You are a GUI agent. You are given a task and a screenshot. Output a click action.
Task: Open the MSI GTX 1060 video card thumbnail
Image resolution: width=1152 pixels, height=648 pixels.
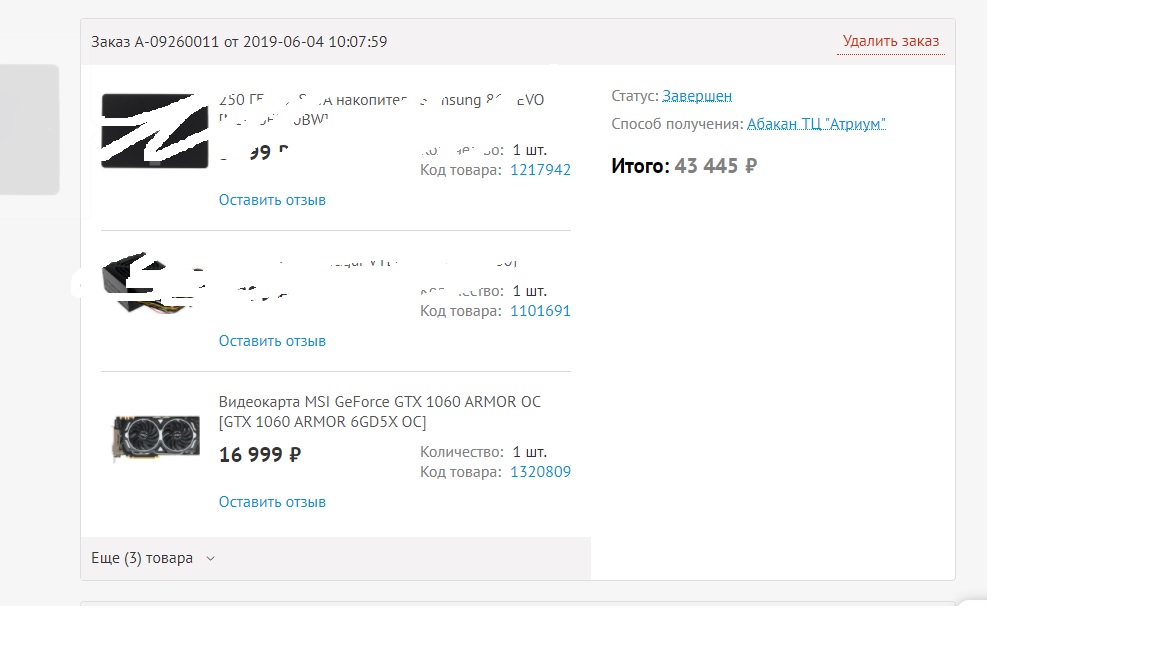click(x=155, y=438)
